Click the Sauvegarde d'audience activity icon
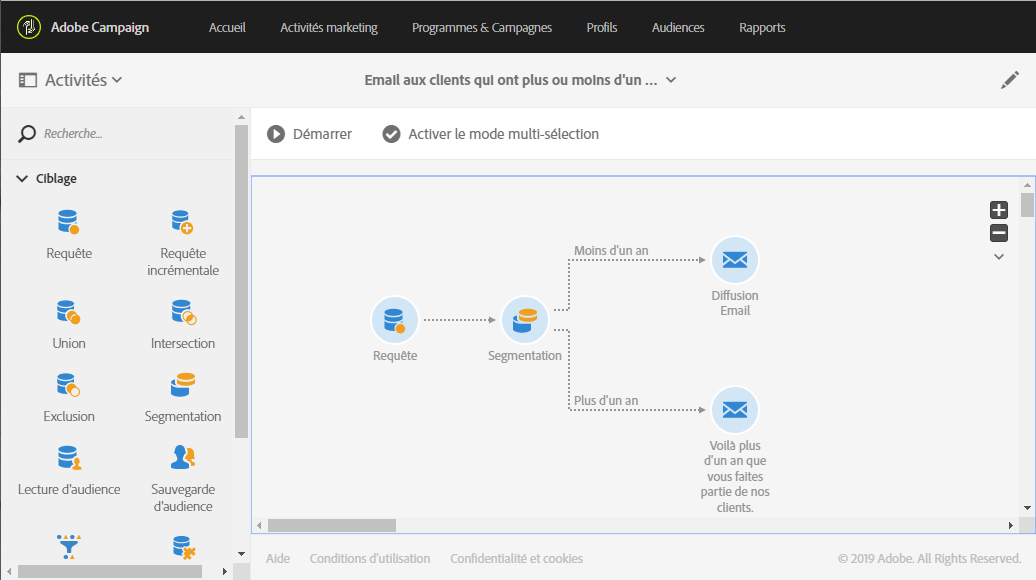This screenshot has width=1036, height=580. coord(182,458)
